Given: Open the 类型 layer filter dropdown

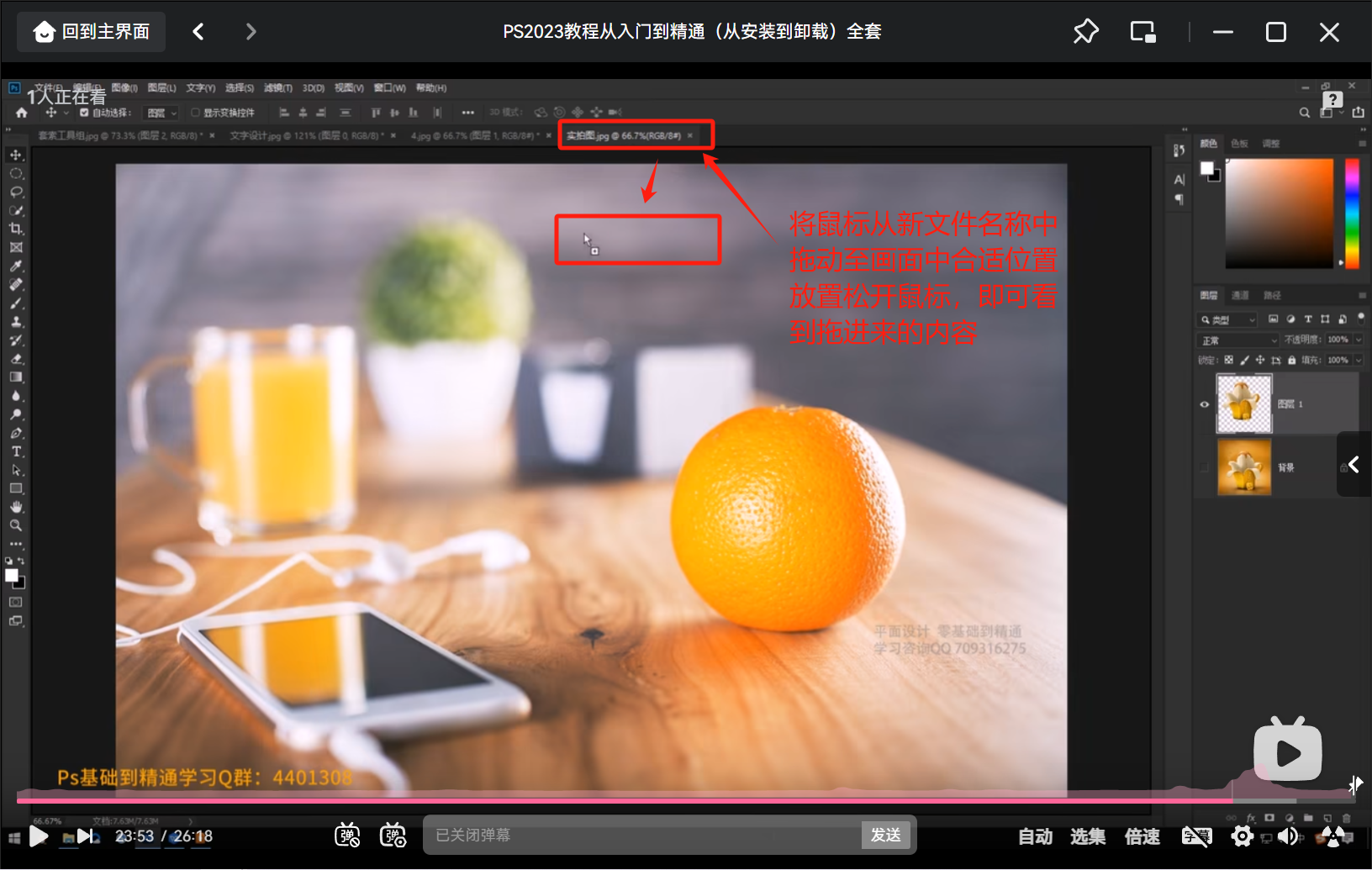Looking at the screenshot, I should tap(1227, 319).
